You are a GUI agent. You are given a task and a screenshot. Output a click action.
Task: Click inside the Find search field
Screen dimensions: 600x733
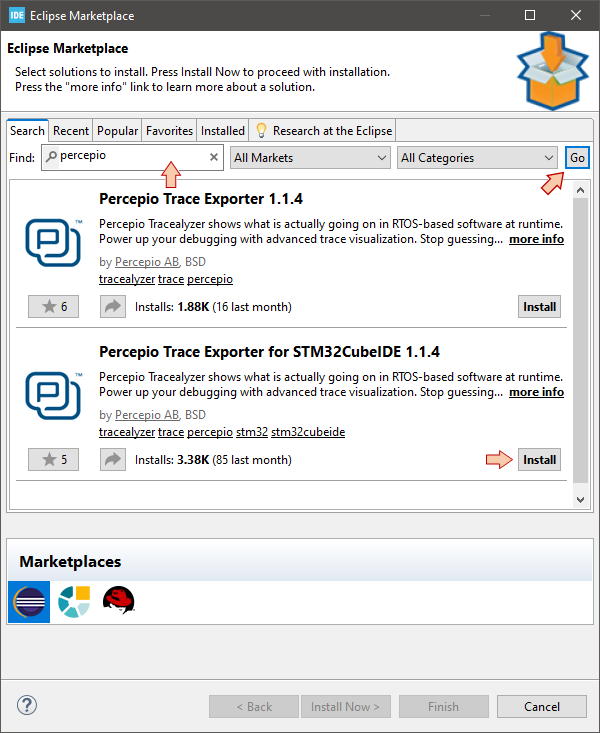[x=132, y=158]
